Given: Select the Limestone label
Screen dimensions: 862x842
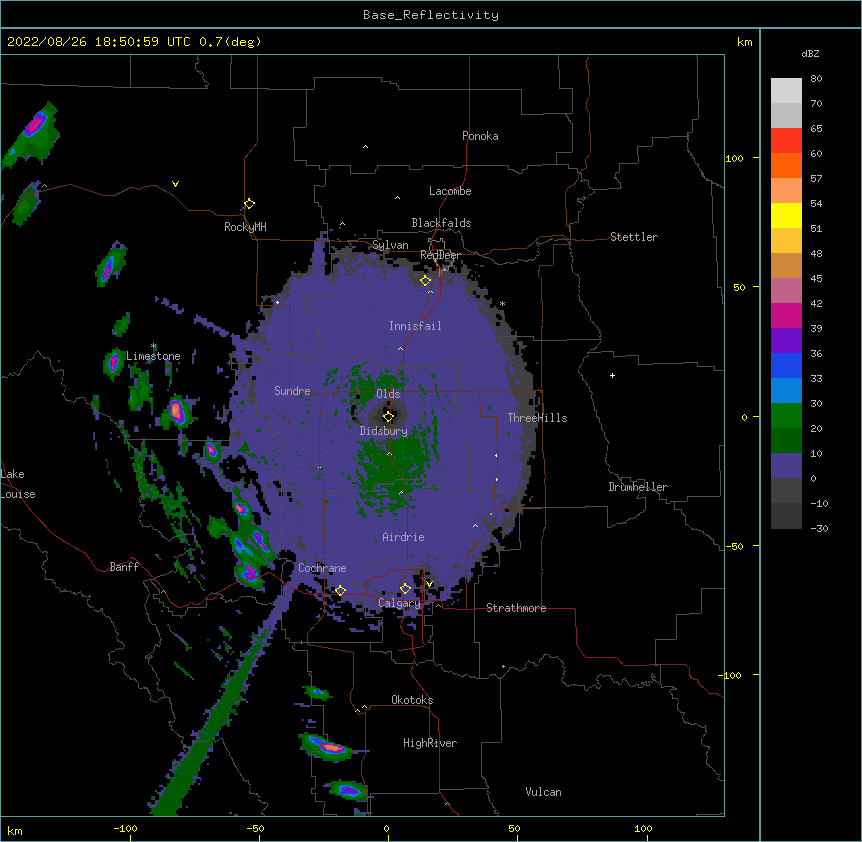Looking at the screenshot, I should [153, 356].
